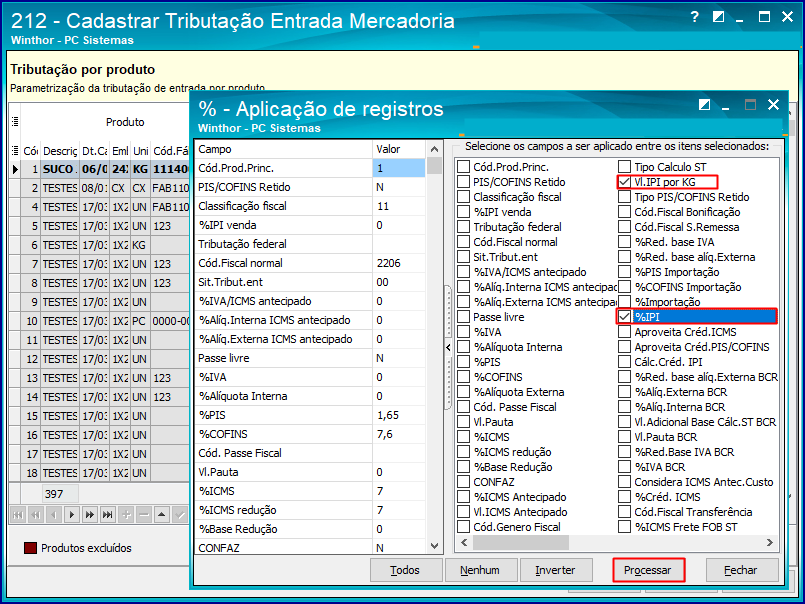Image resolution: width=805 pixels, height=604 pixels.
Task: Tick the Aproveita Créd.ICMS checkbox
Action: [x=624, y=332]
